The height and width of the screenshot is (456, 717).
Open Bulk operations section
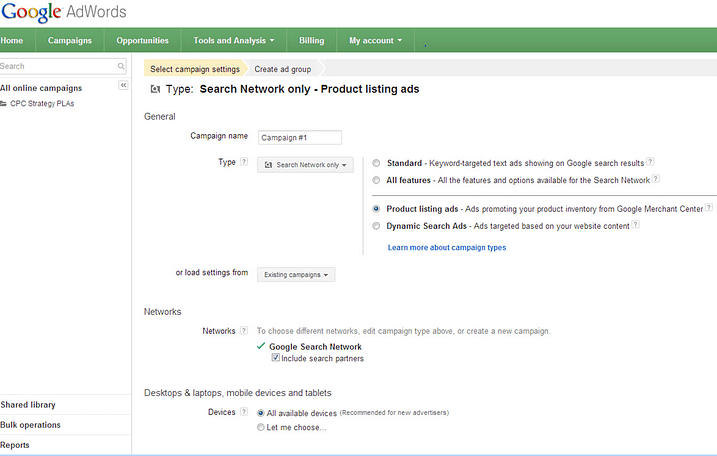31,425
